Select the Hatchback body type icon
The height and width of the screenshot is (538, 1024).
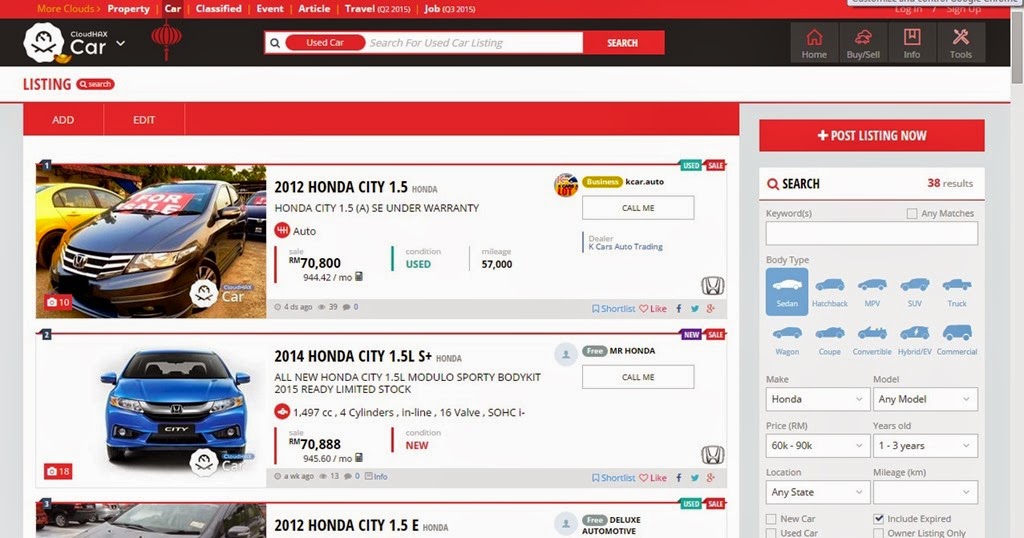click(829, 292)
